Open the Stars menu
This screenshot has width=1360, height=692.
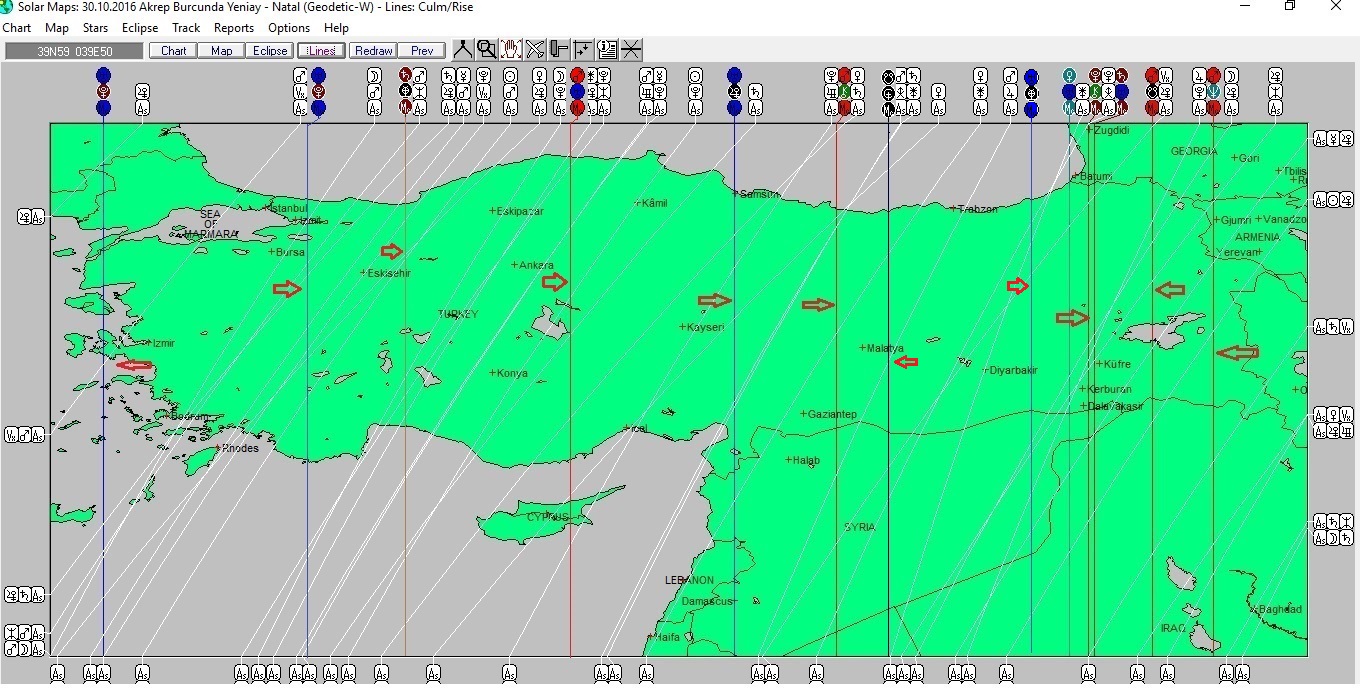pyautogui.click(x=96, y=28)
